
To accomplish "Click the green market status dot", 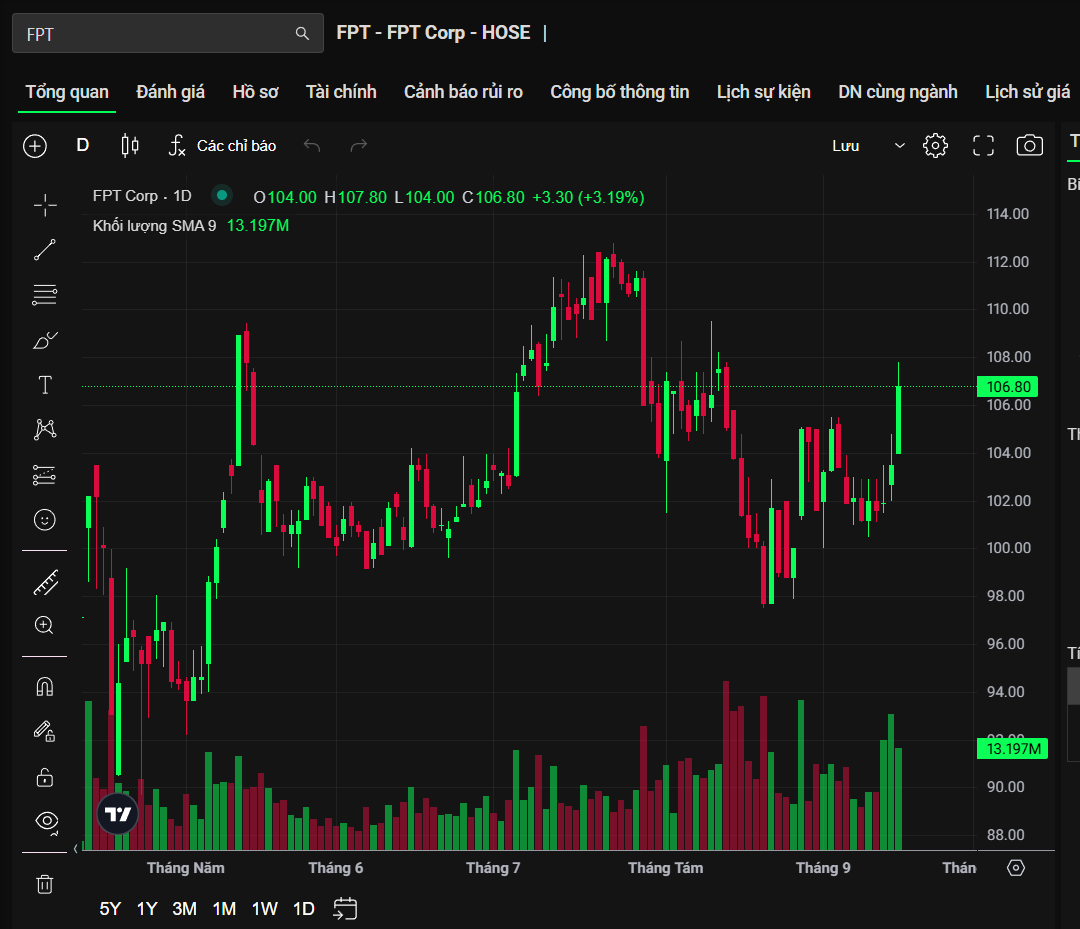I will pos(222,196).
